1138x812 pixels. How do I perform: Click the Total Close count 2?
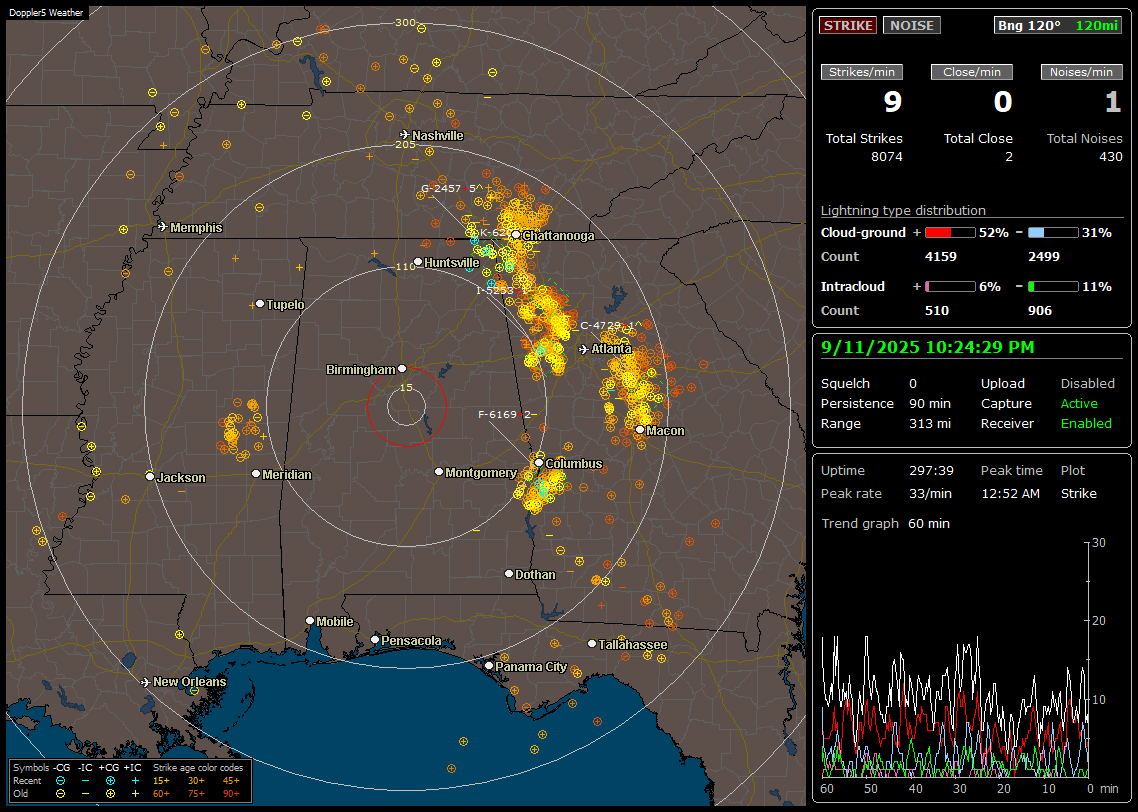[1009, 157]
